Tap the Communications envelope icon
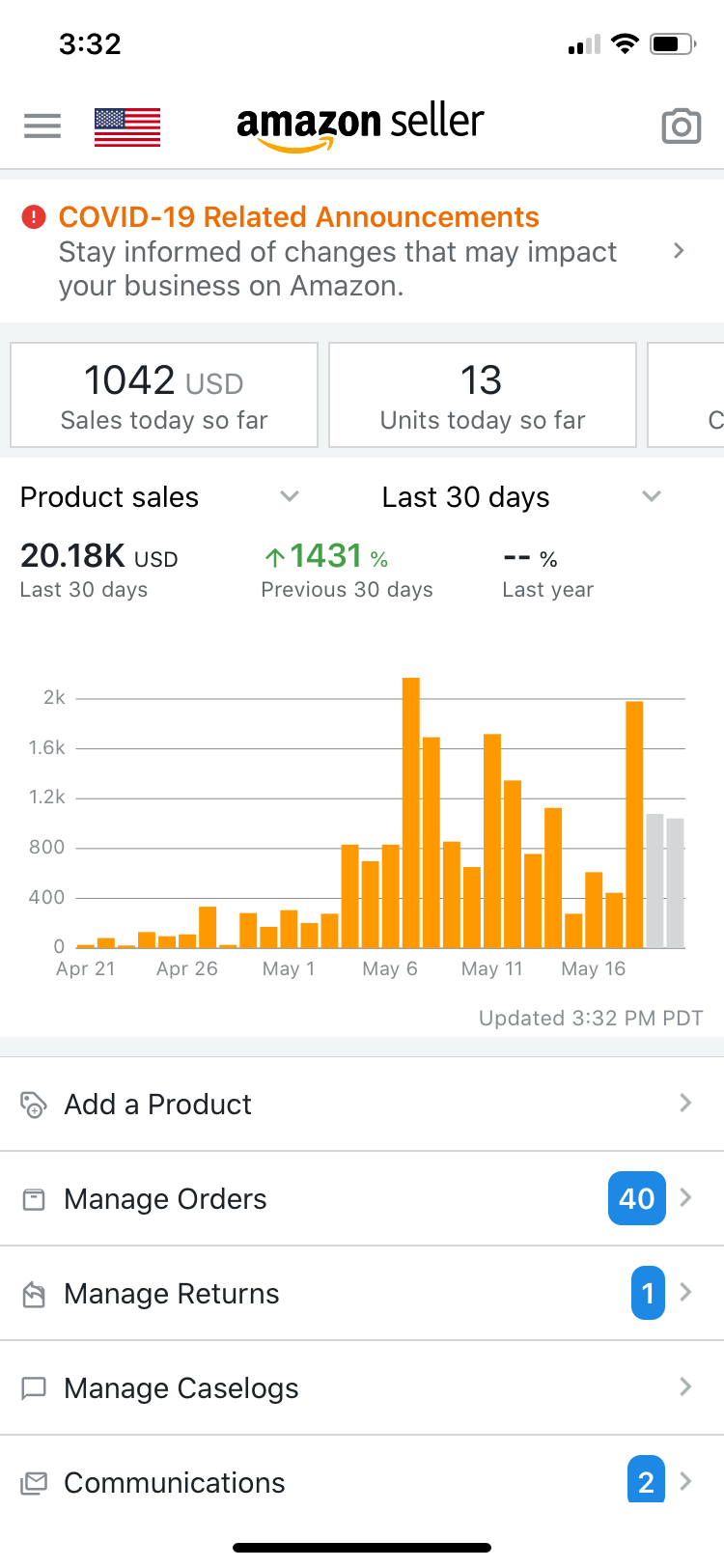The height and width of the screenshot is (1568, 724). pyautogui.click(x=34, y=1483)
